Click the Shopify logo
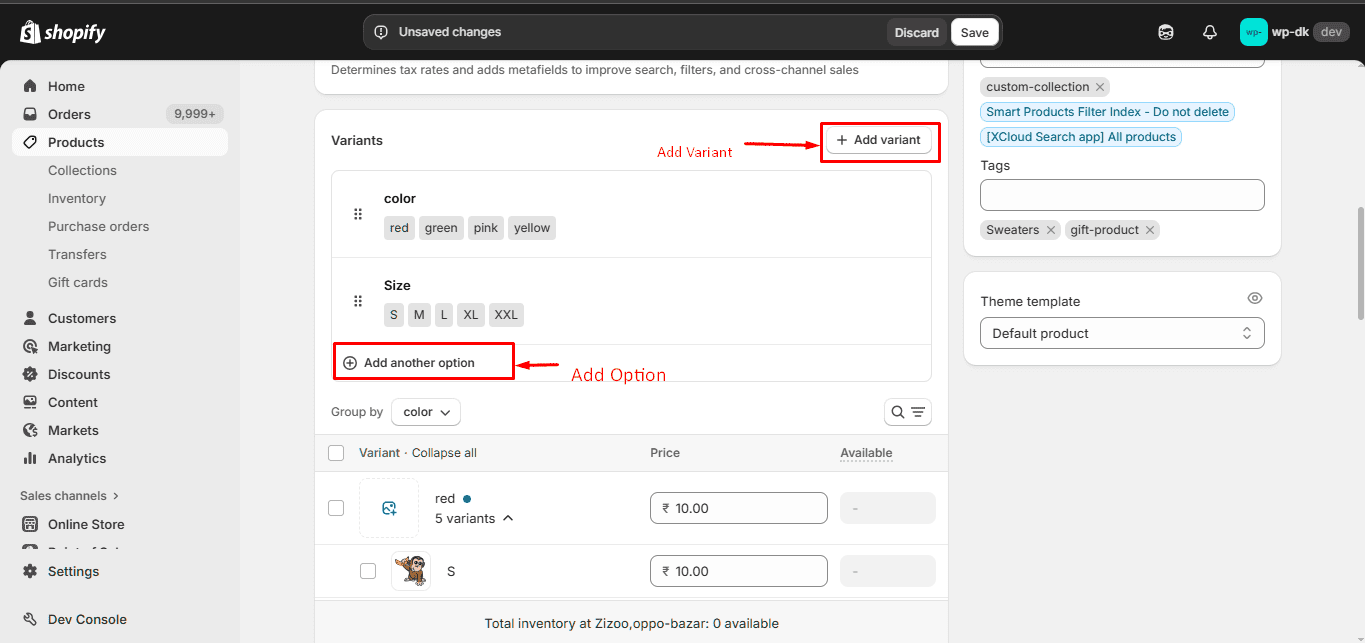Image resolution: width=1365 pixels, height=643 pixels. (62, 32)
